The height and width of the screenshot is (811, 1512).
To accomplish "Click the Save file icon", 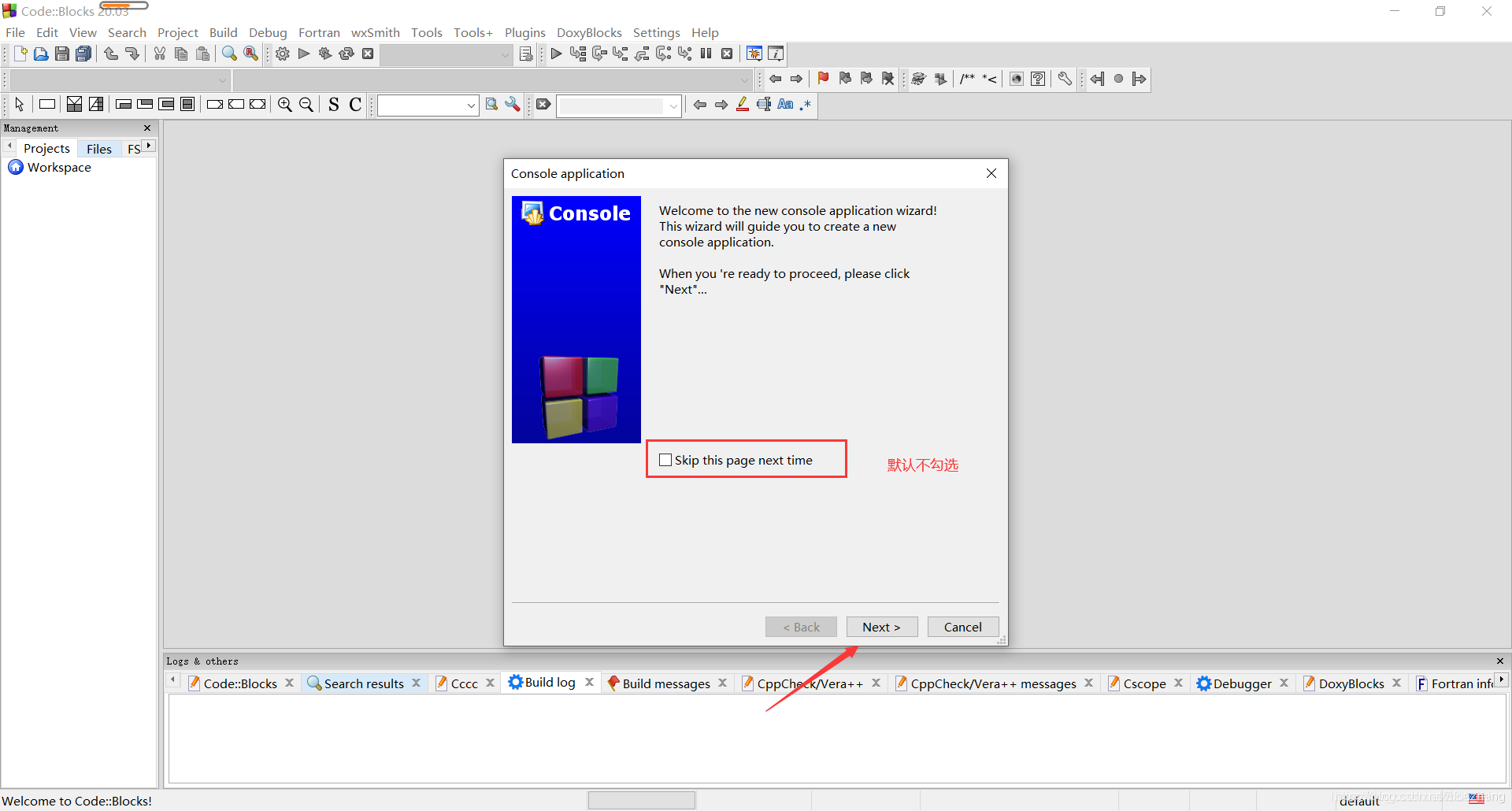I will [x=62, y=54].
